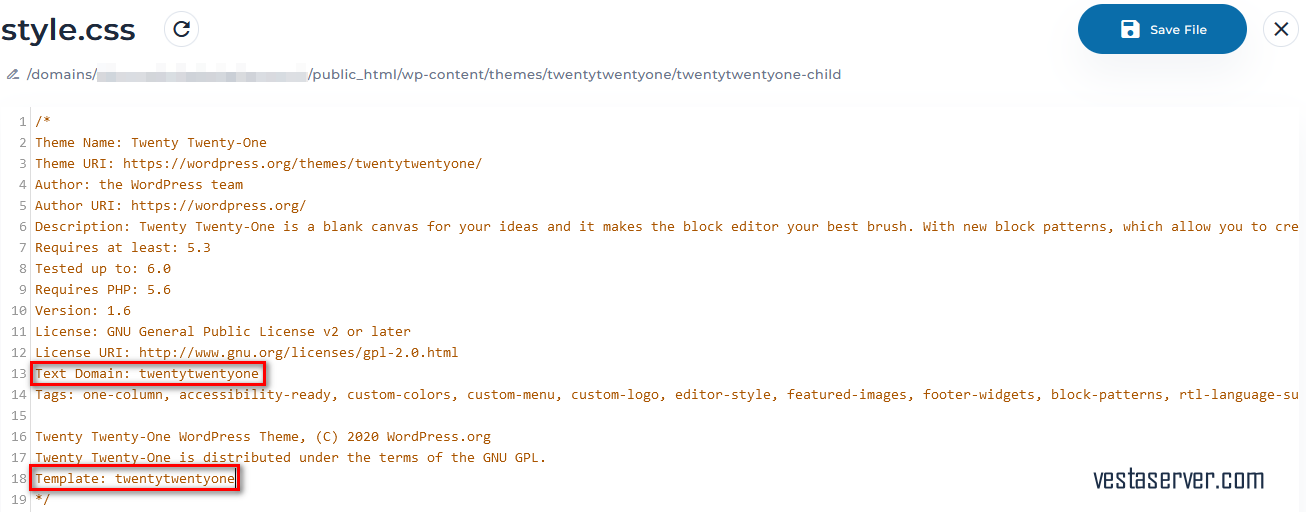Viewport: 1306px width, 512px height.
Task: Click the License URI gnu.org link text
Action: point(298,352)
